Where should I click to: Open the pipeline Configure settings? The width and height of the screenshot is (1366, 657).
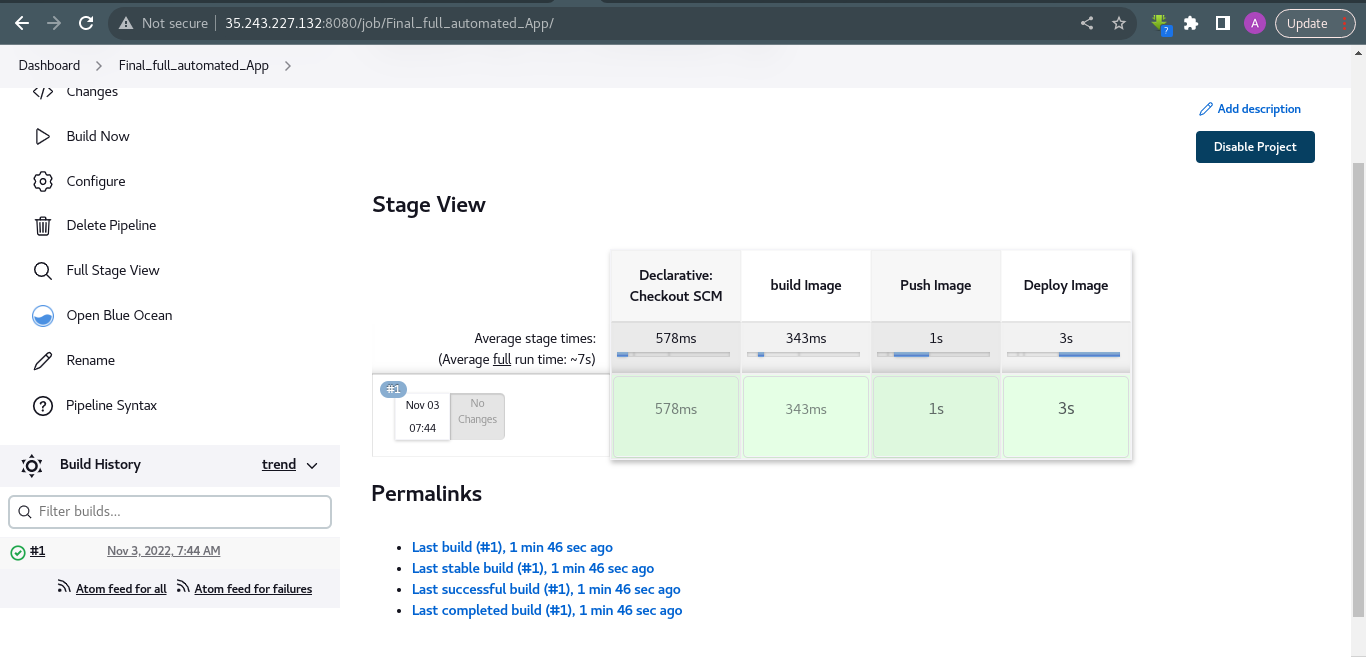click(95, 181)
